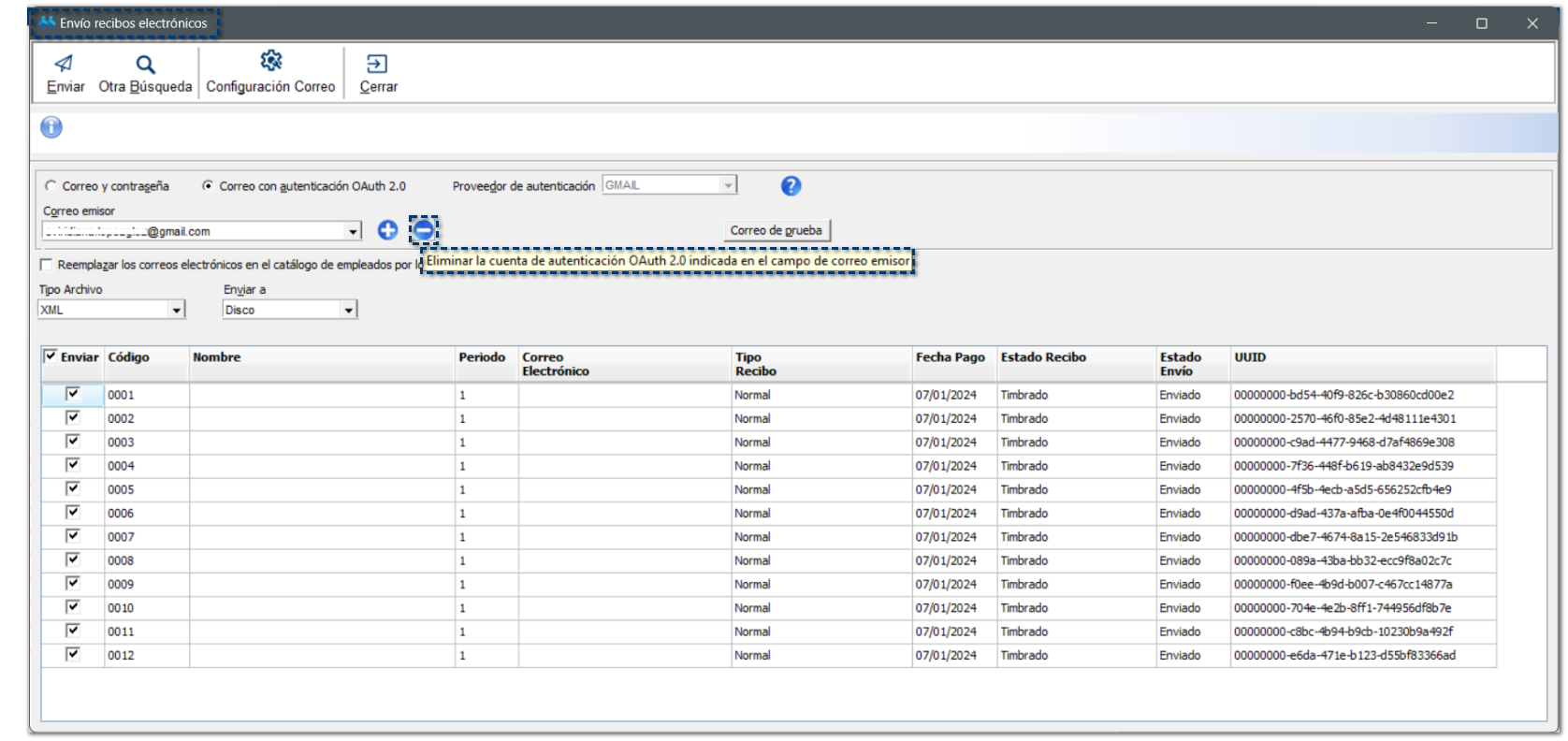Enable Reemplazar los correos electrónicos checkbox
Image resolution: width=1568 pixels, height=741 pixels.
(46, 265)
